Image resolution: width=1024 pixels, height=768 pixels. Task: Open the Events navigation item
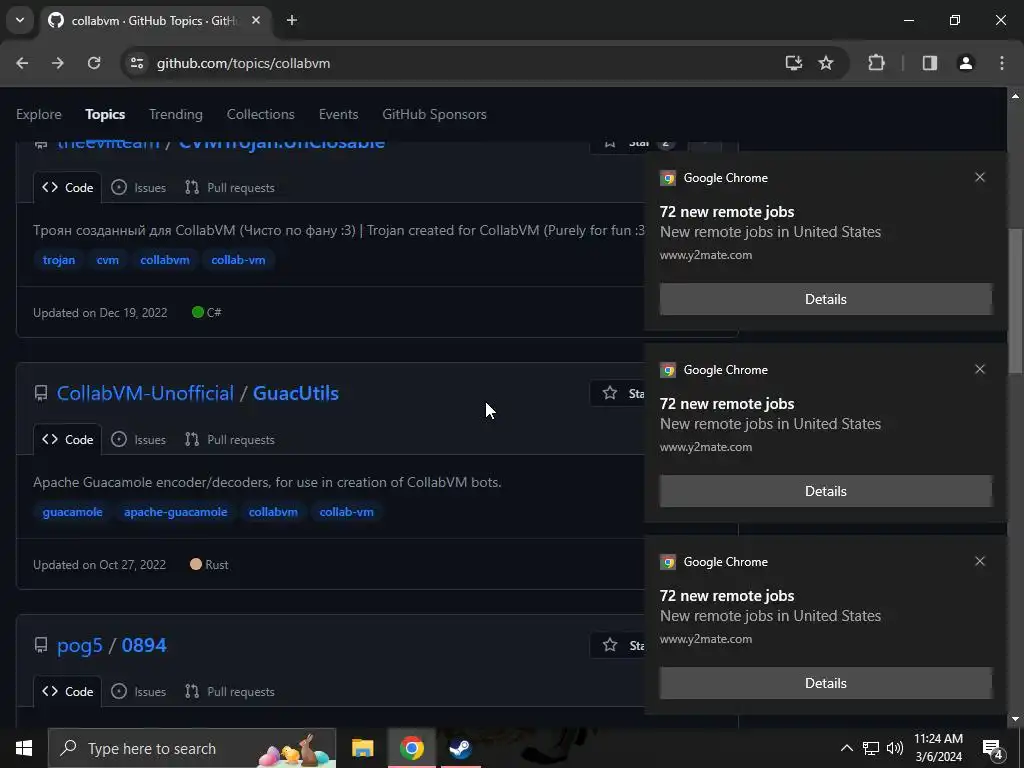click(x=338, y=114)
